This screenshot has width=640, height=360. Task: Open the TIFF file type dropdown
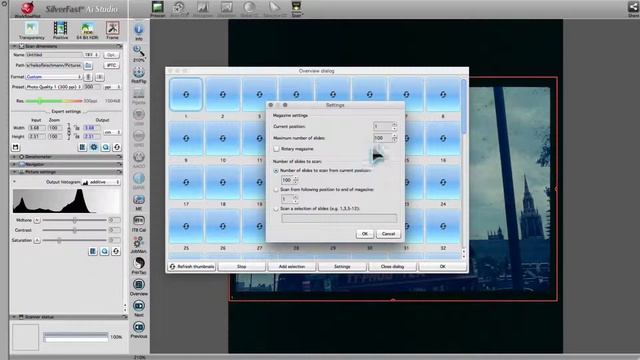pyautogui.click(x=91, y=55)
